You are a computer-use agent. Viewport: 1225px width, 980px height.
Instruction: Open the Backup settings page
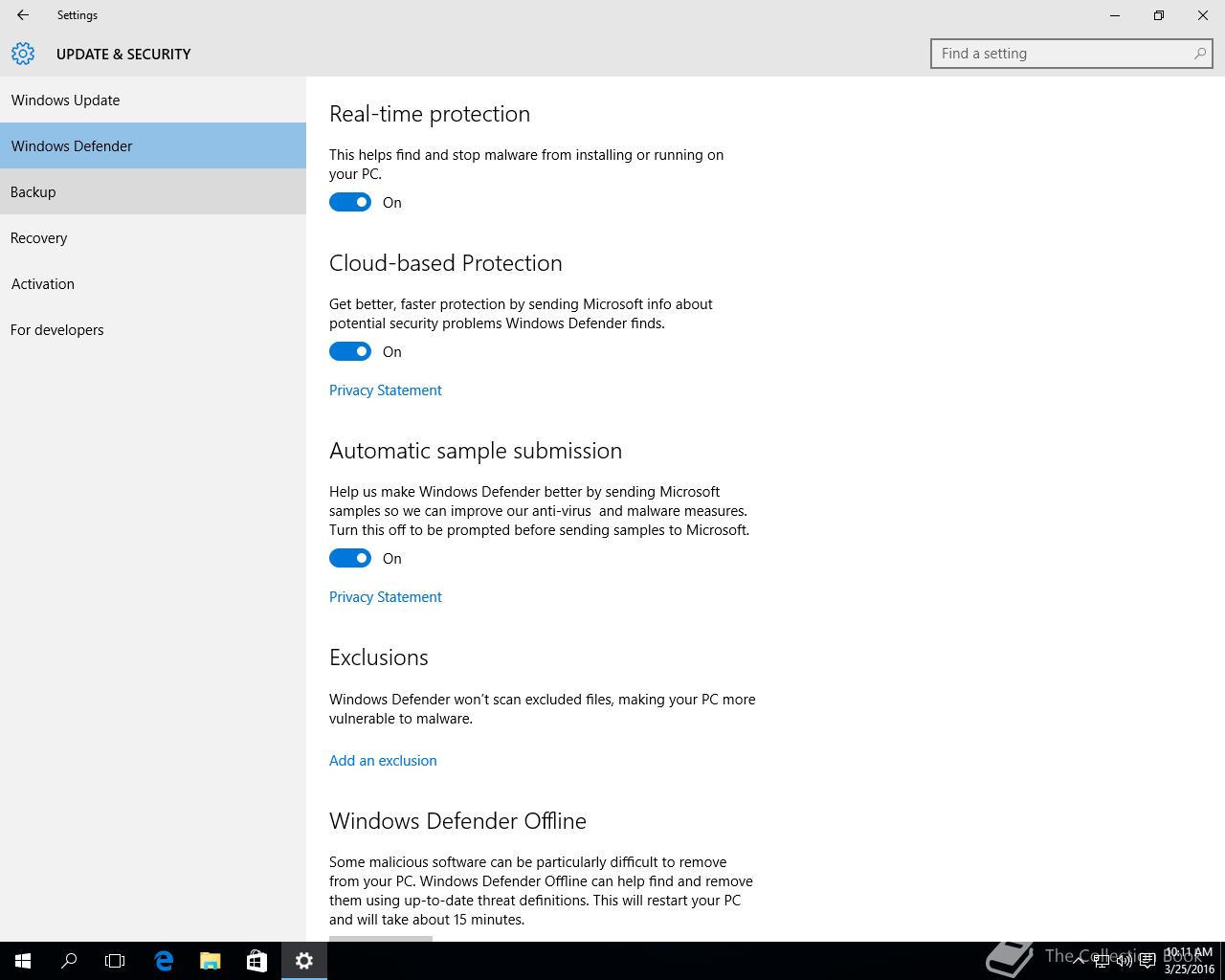coord(153,191)
